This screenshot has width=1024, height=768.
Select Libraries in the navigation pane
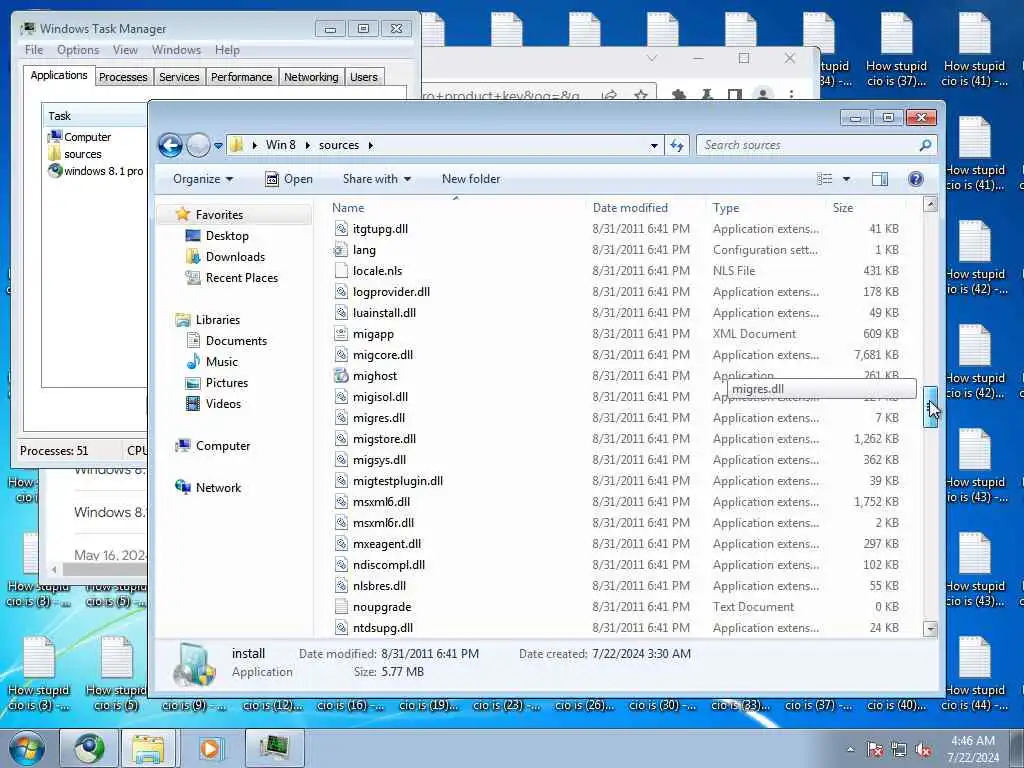coord(217,320)
